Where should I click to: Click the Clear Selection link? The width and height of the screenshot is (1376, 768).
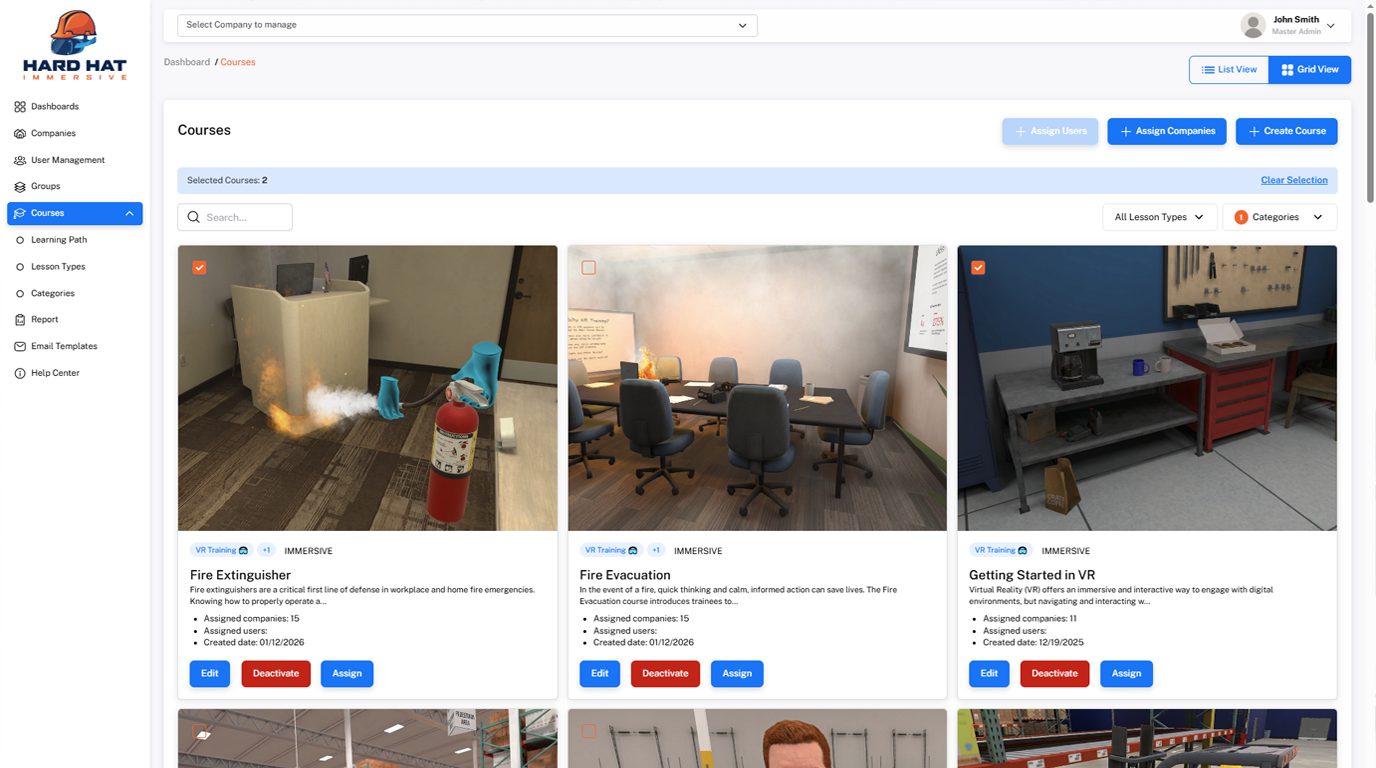tap(1294, 180)
